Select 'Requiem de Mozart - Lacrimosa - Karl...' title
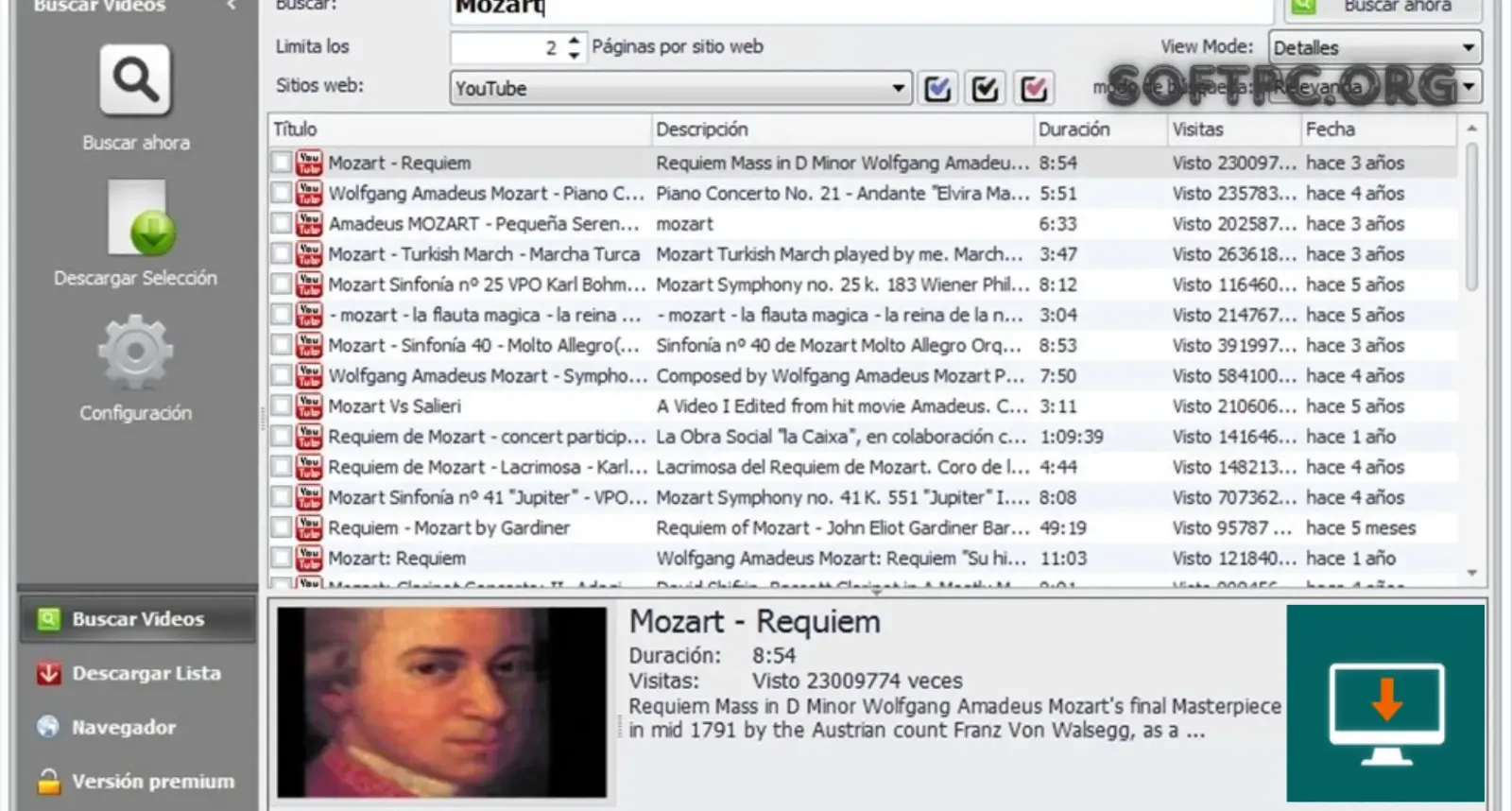 click(488, 466)
